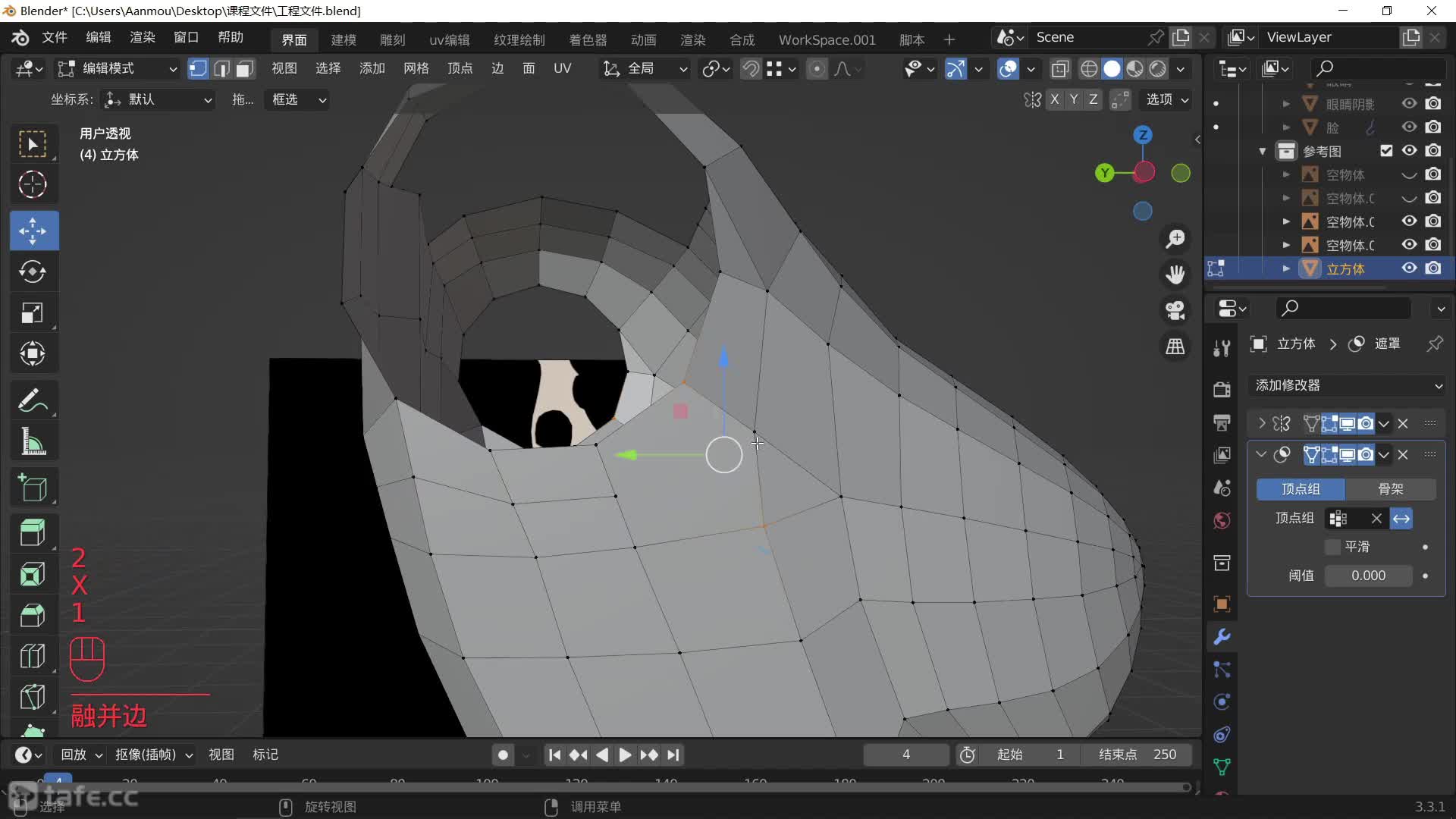Click the viewport zoom magnifier icon
Viewport: 1456px width, 819px height.
pyautogui.click(x=1175, y=239)
